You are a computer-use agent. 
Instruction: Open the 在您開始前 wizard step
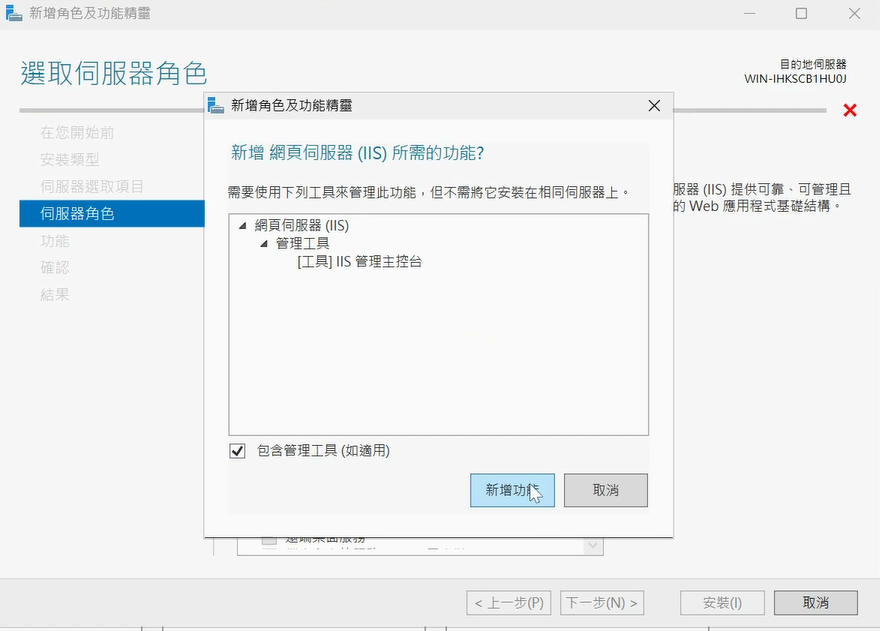[x=77, y=132]
